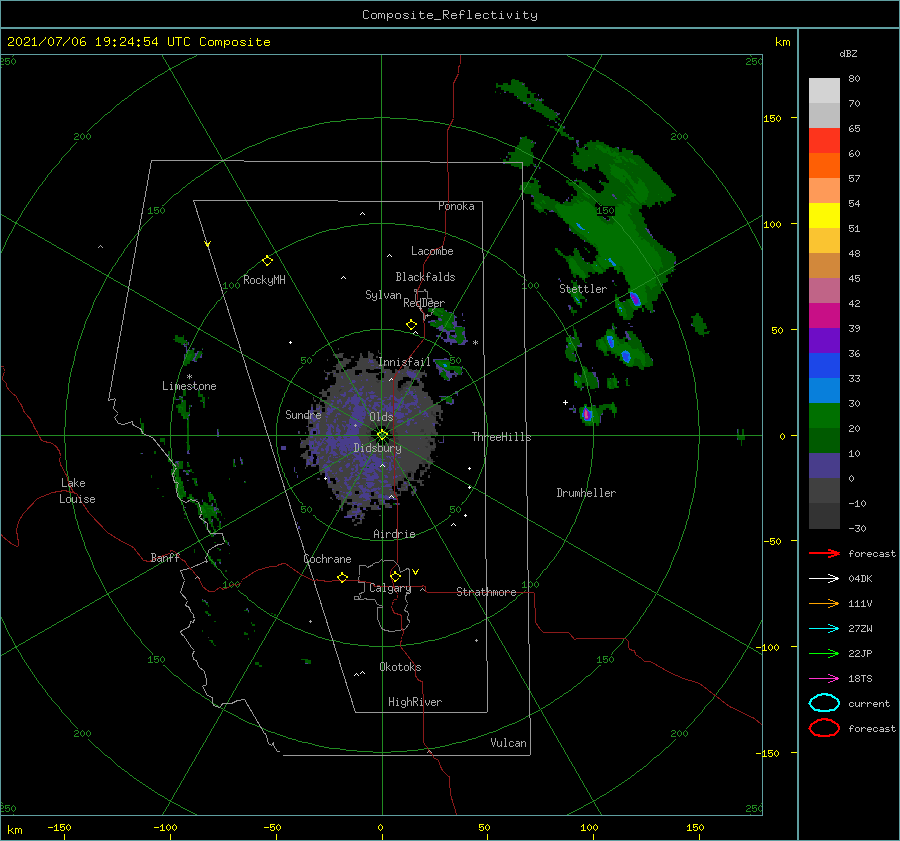Click the yellow diamond marker below Cochrane
This screenshot has height=841, width=900.
coord(342,578)
